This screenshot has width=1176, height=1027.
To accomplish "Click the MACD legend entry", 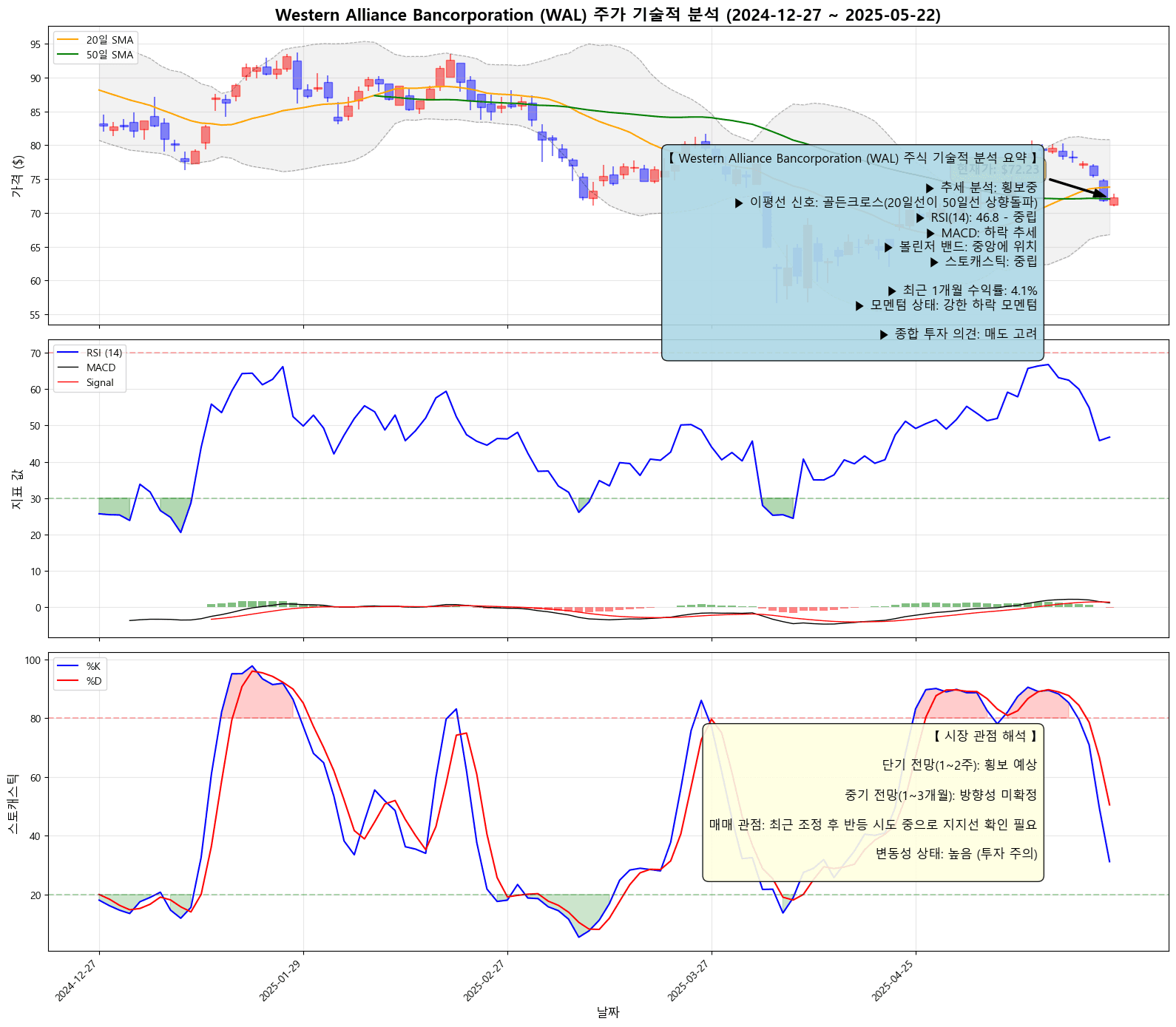I will [87, 367].
